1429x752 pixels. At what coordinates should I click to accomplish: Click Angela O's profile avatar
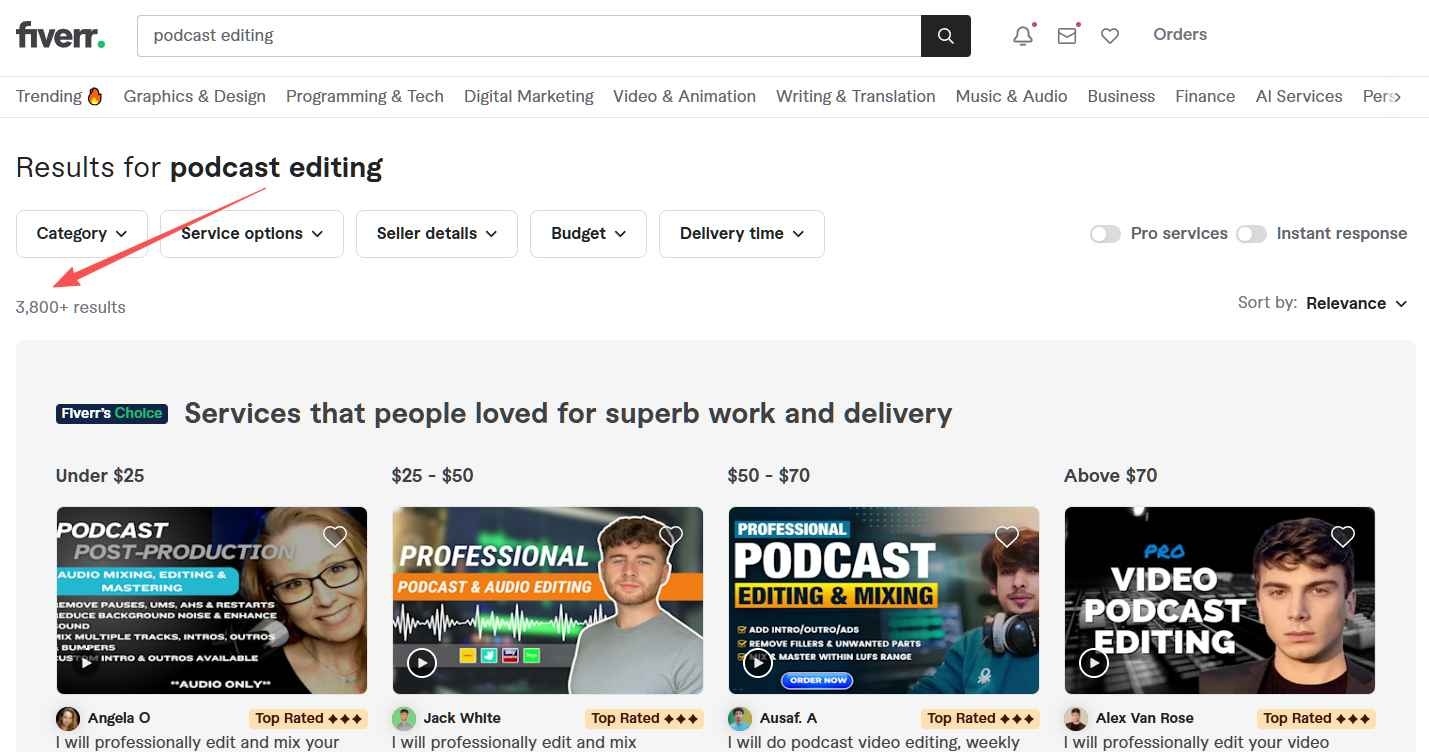[x=68, y=718]
